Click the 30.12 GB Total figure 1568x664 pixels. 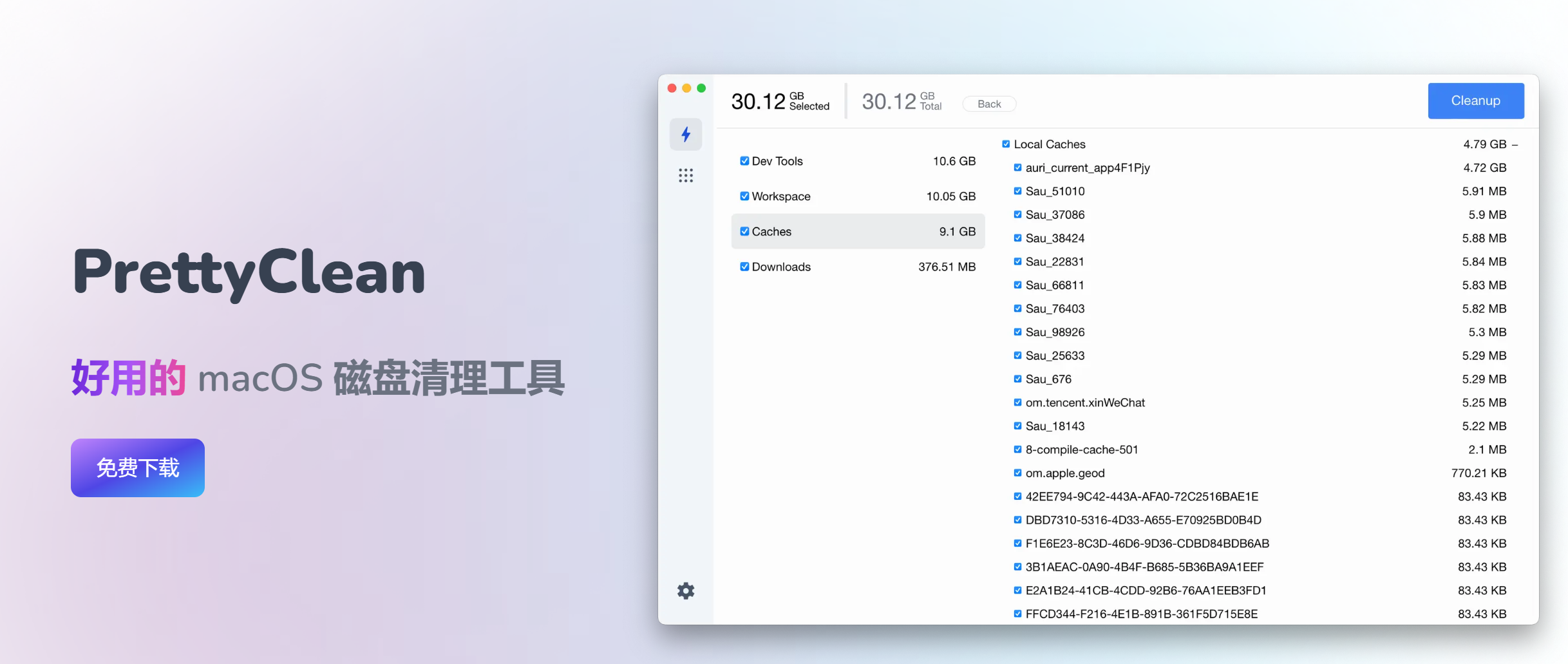coord(902,101)
